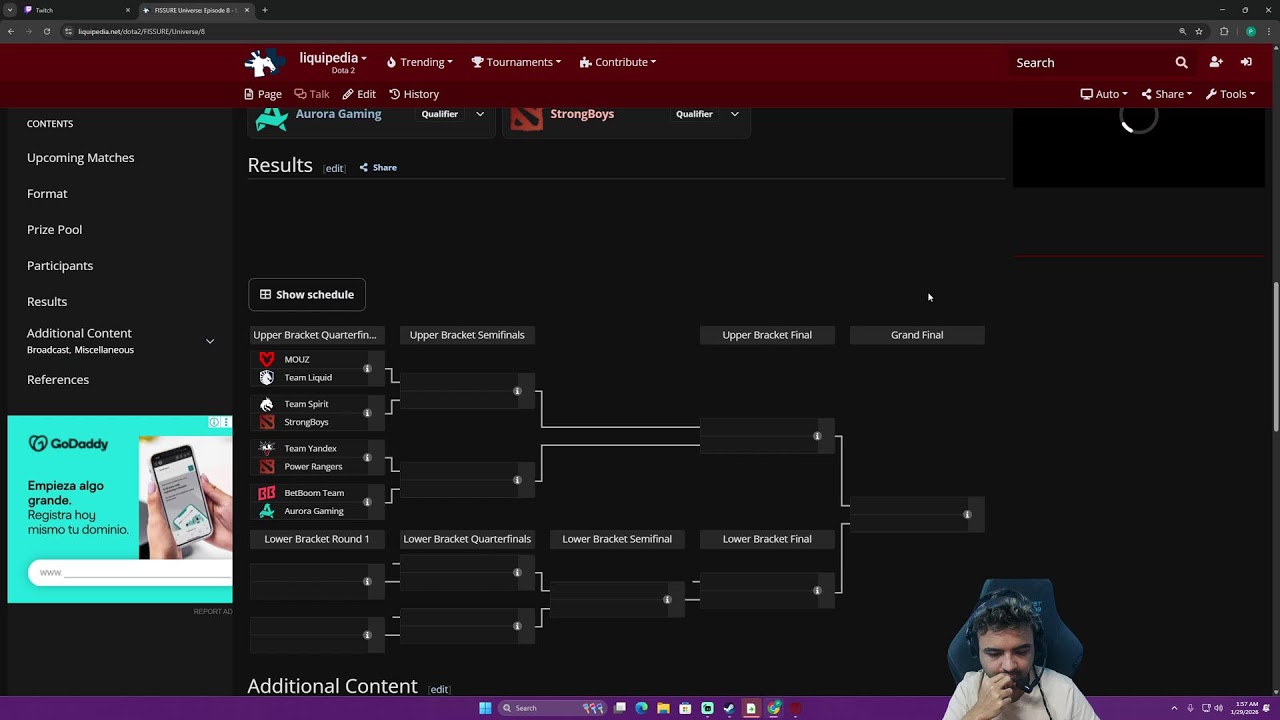This screenshot has width=1280, height=720.
Task: Click the edit link beside Results heading
Action: tap(334, 168)
